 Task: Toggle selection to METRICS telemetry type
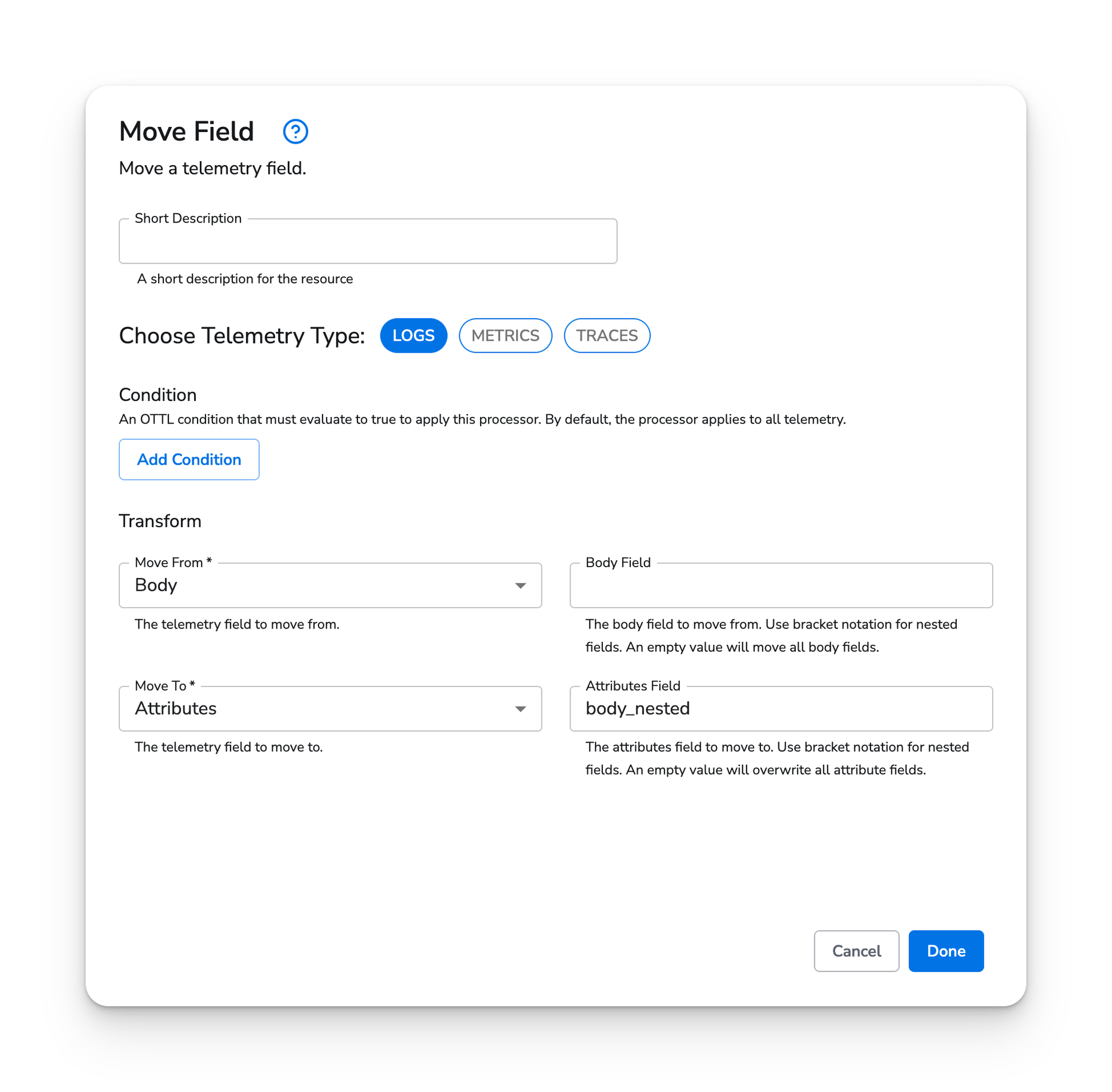pos(505,335)
